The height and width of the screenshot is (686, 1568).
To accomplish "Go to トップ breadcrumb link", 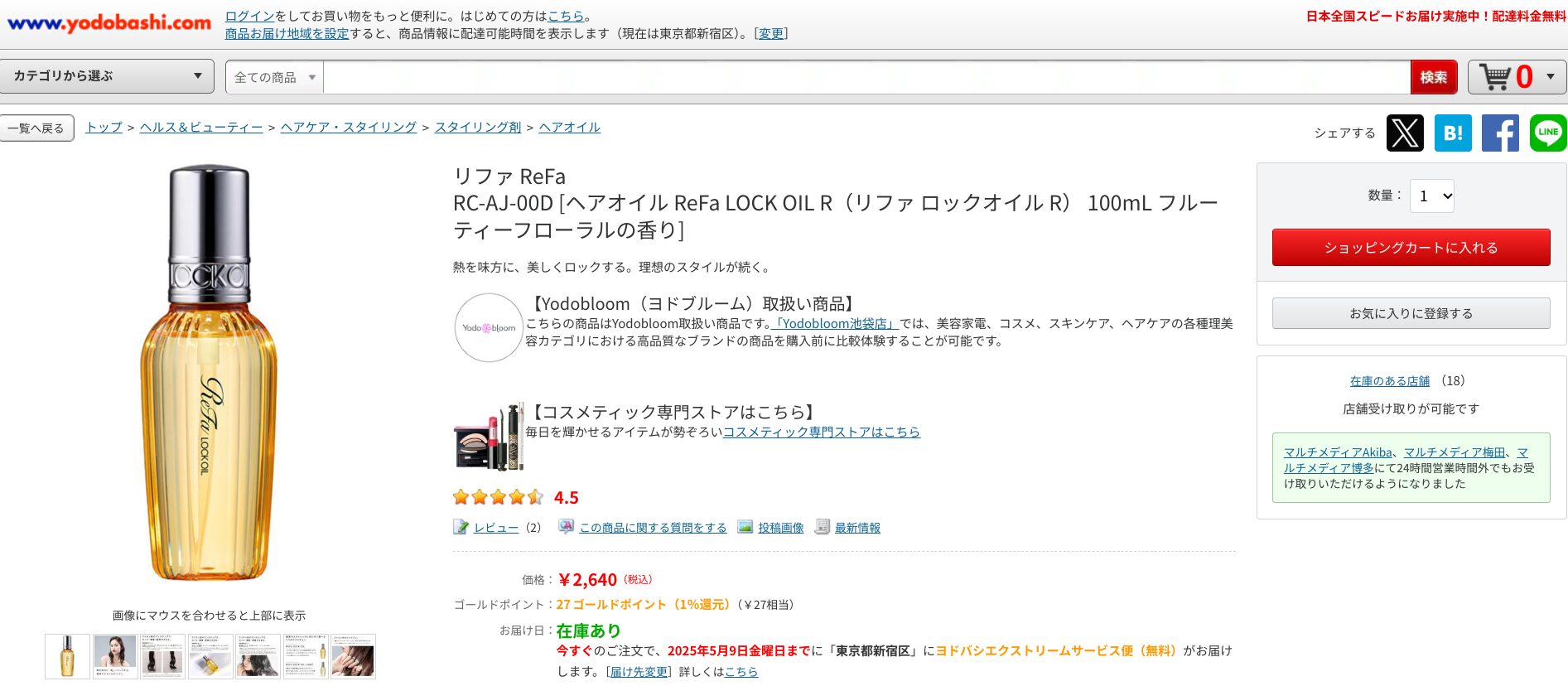I will point(104,128).
